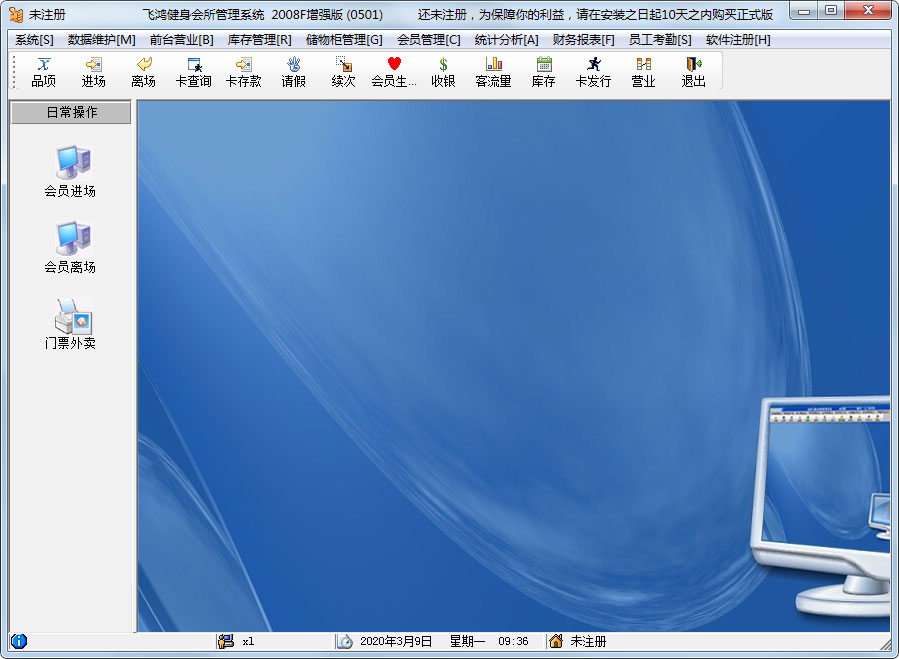Click the 离场 exit toolbar icon
The height and width of the screenshot is (659, 899).
pos(143,72)
